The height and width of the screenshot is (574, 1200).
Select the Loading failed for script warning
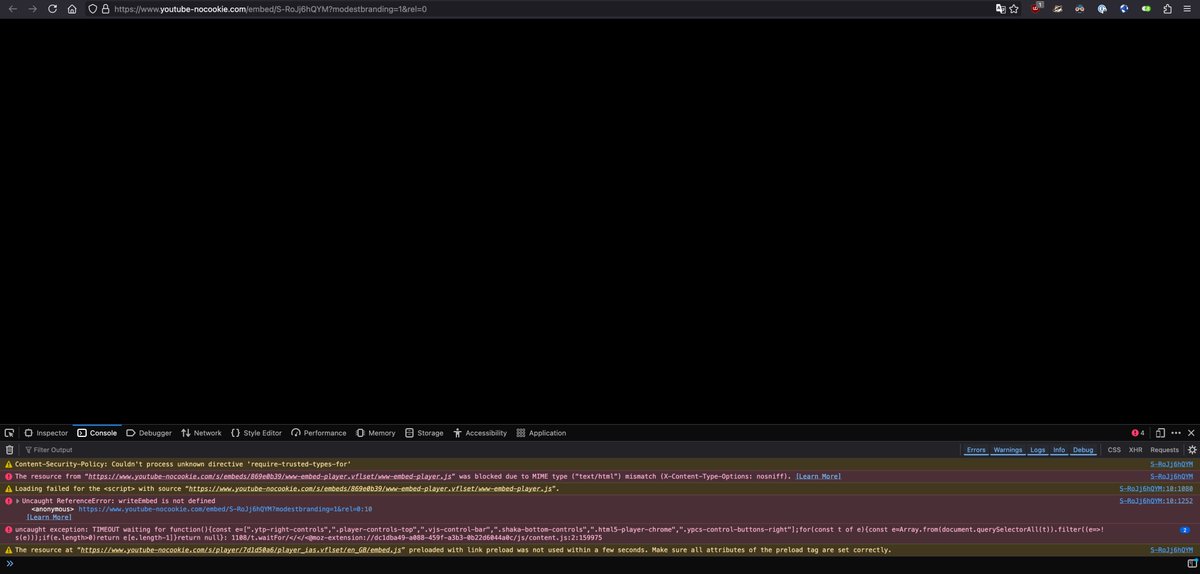click(x=287, y=488)
